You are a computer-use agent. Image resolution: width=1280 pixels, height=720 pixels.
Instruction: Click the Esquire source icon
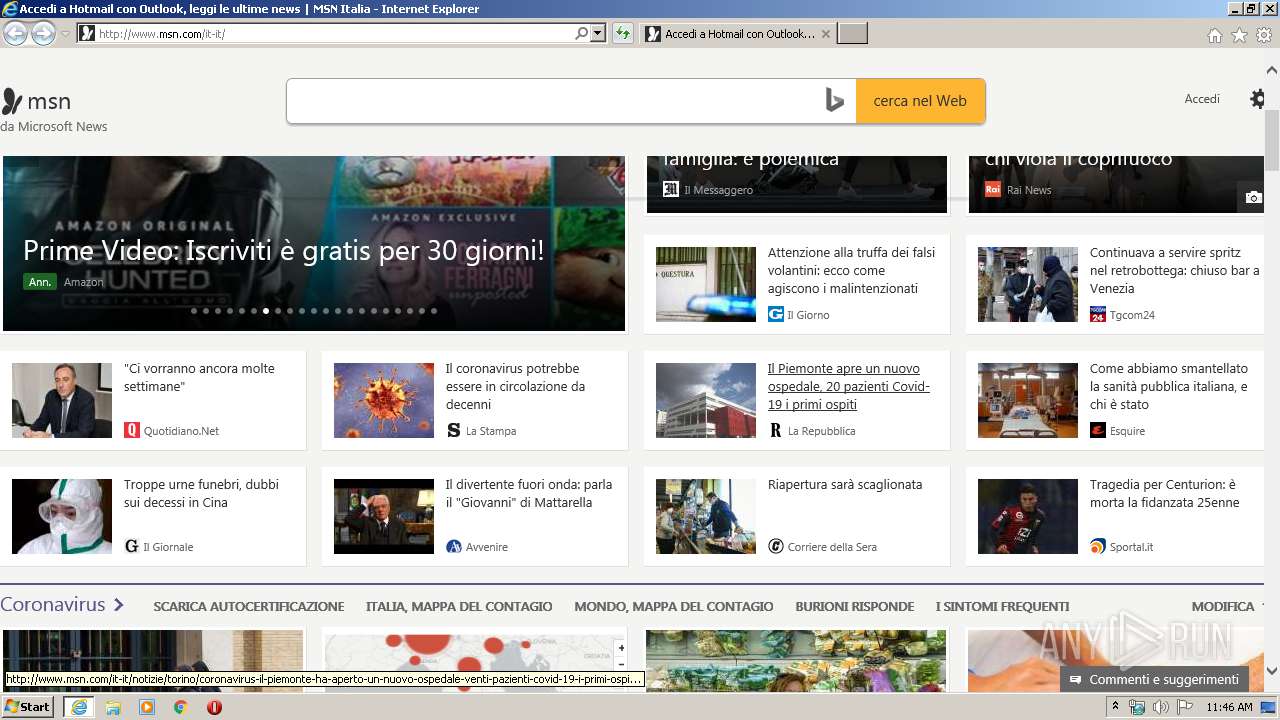(1098, 430)
